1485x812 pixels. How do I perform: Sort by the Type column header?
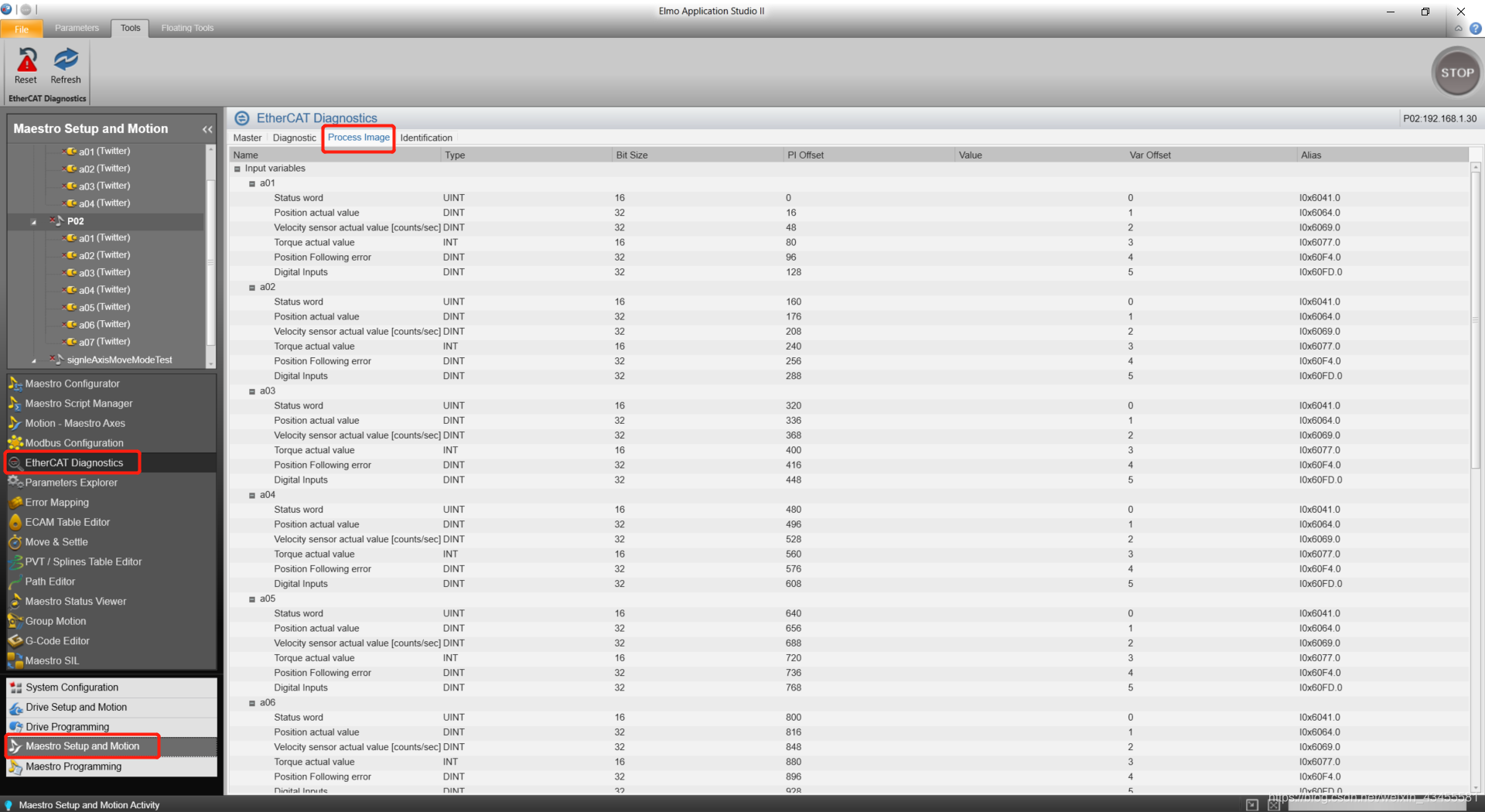[x=527, y=155]
